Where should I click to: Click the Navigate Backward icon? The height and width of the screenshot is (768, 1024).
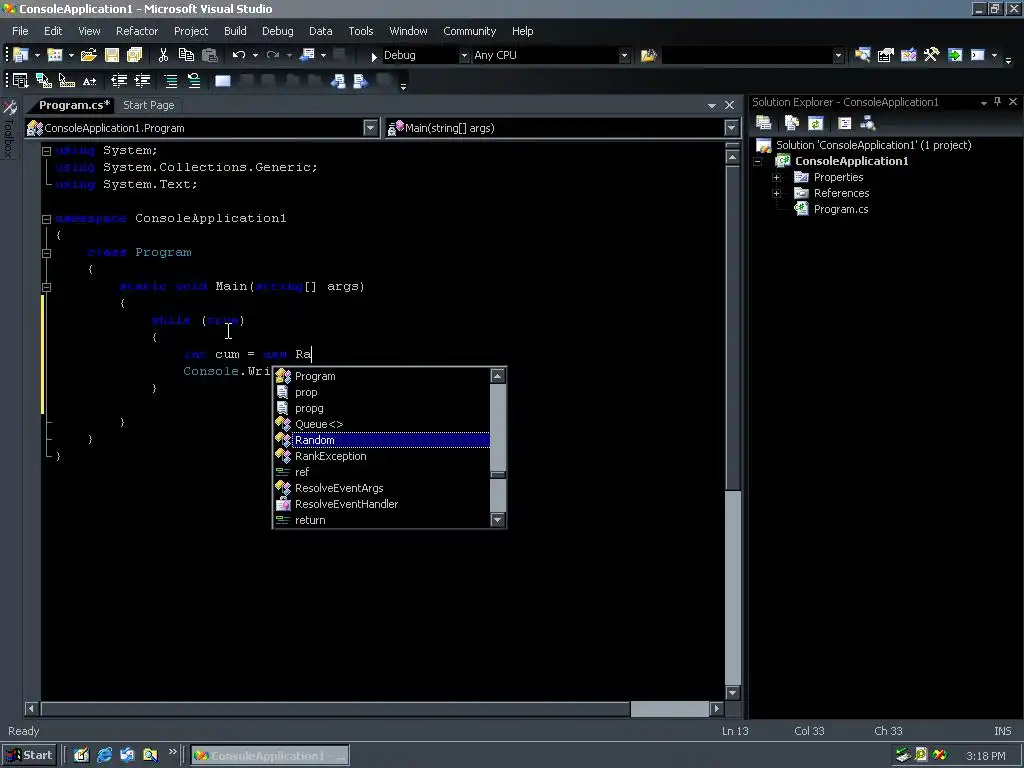307,56
